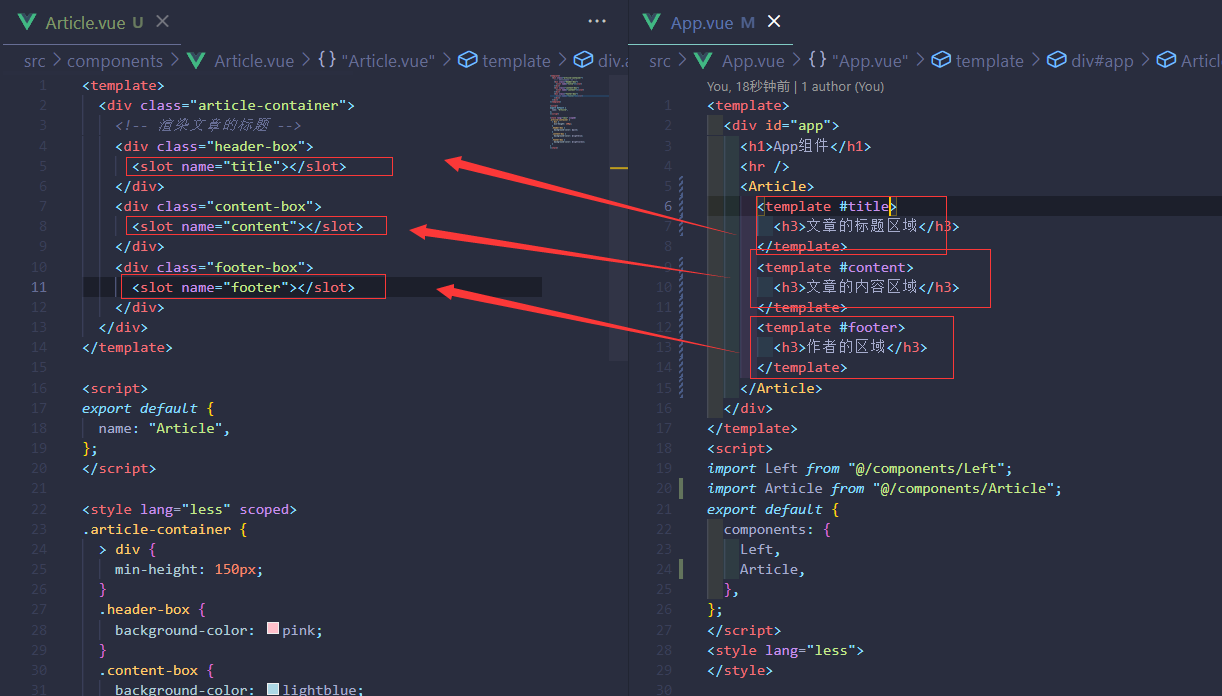Open the pink color swatch picker
Screen dimensions: 1222x696
click(x=273, y=630)
